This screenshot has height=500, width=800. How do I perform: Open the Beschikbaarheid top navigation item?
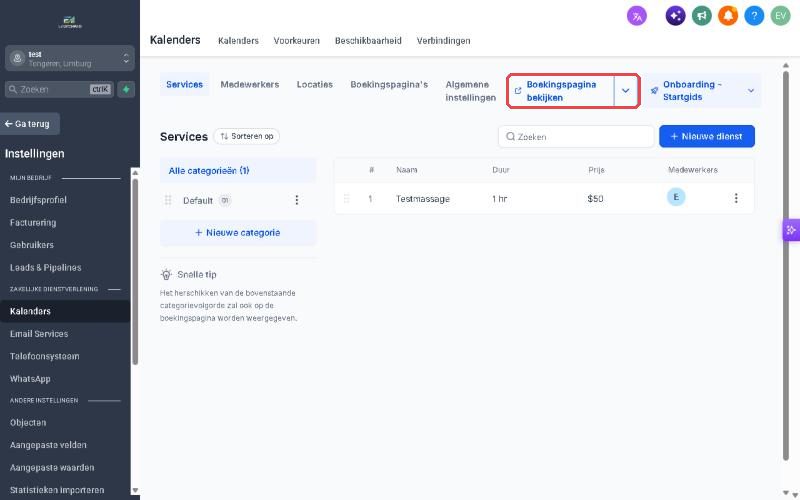368,41
